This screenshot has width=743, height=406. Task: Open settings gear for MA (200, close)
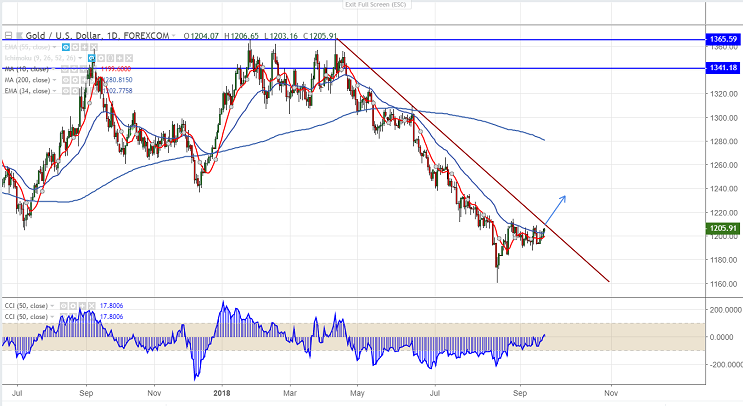click(75, 80)
